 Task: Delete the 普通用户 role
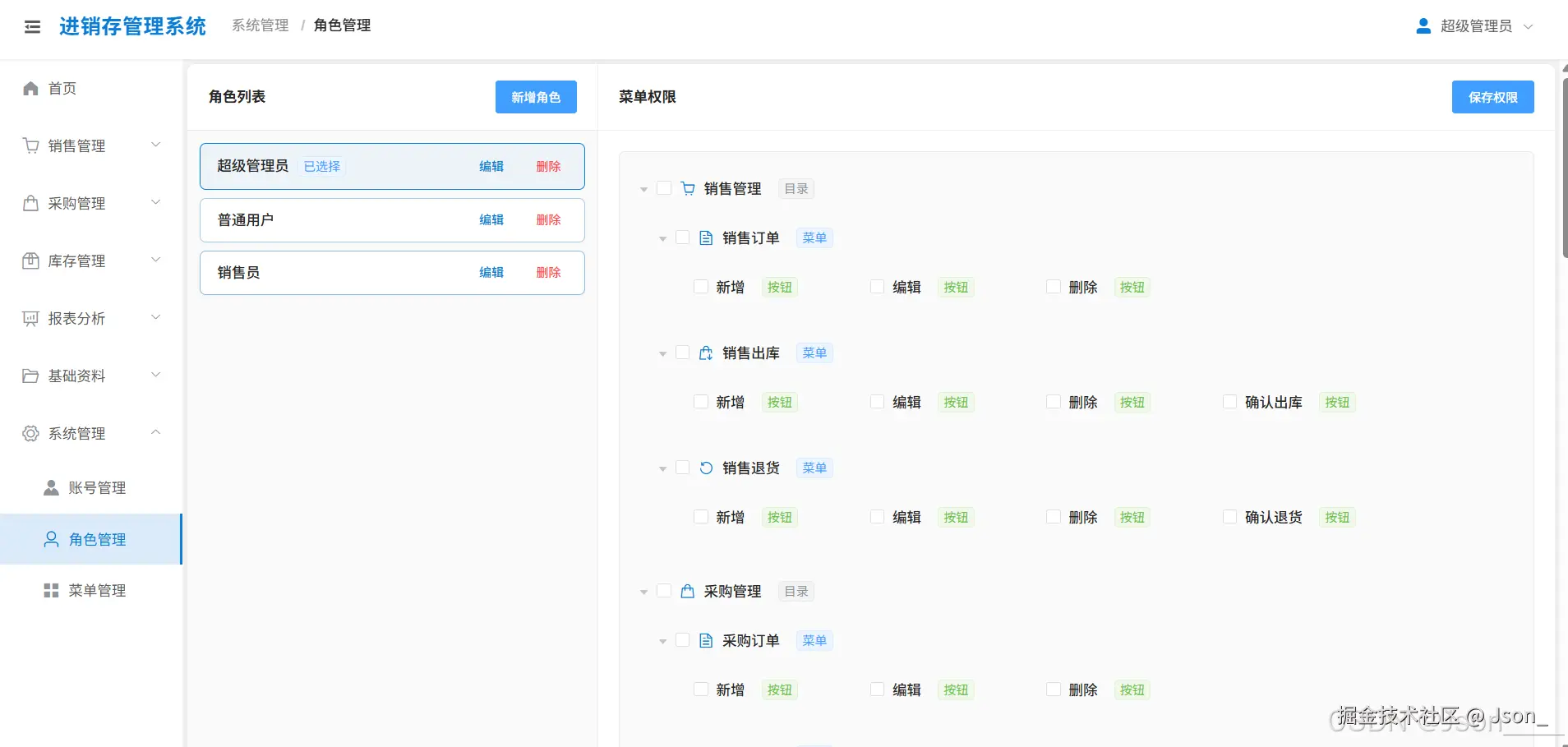pos(548,219)
